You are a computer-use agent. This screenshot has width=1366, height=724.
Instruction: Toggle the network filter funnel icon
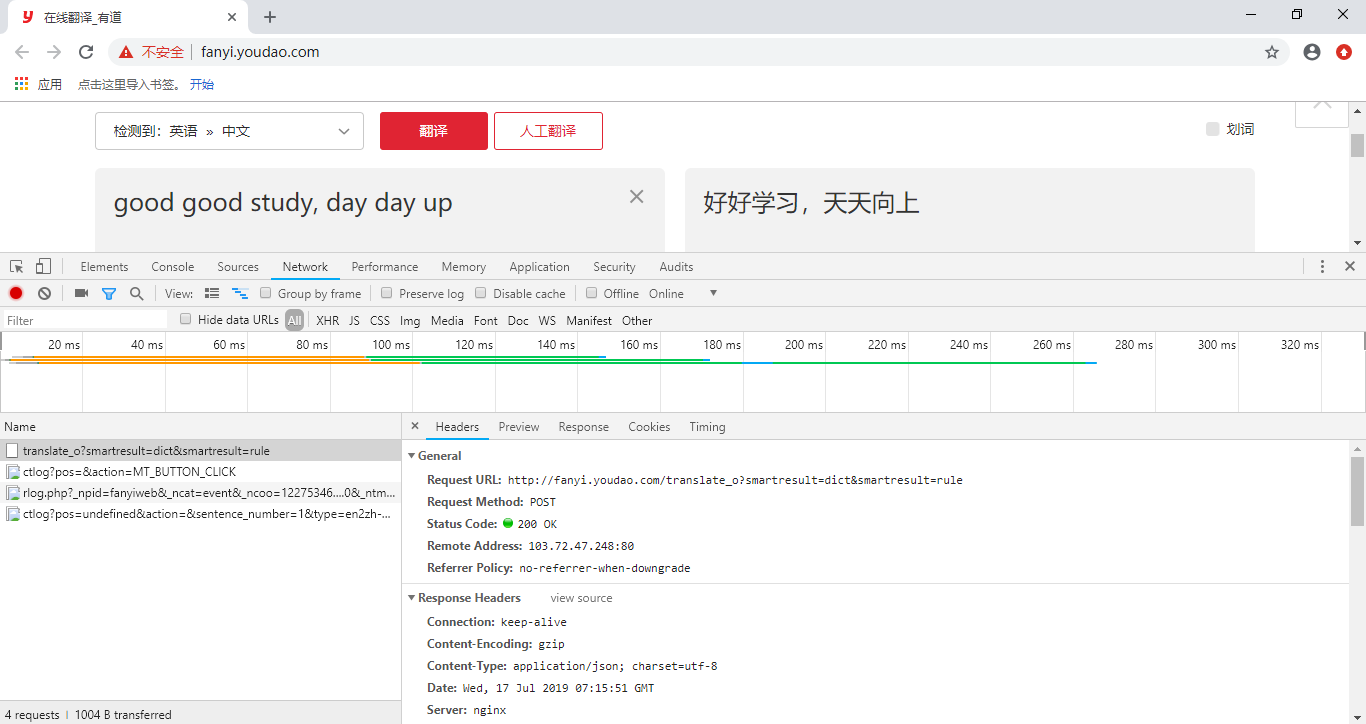click(x=109, y=293)
